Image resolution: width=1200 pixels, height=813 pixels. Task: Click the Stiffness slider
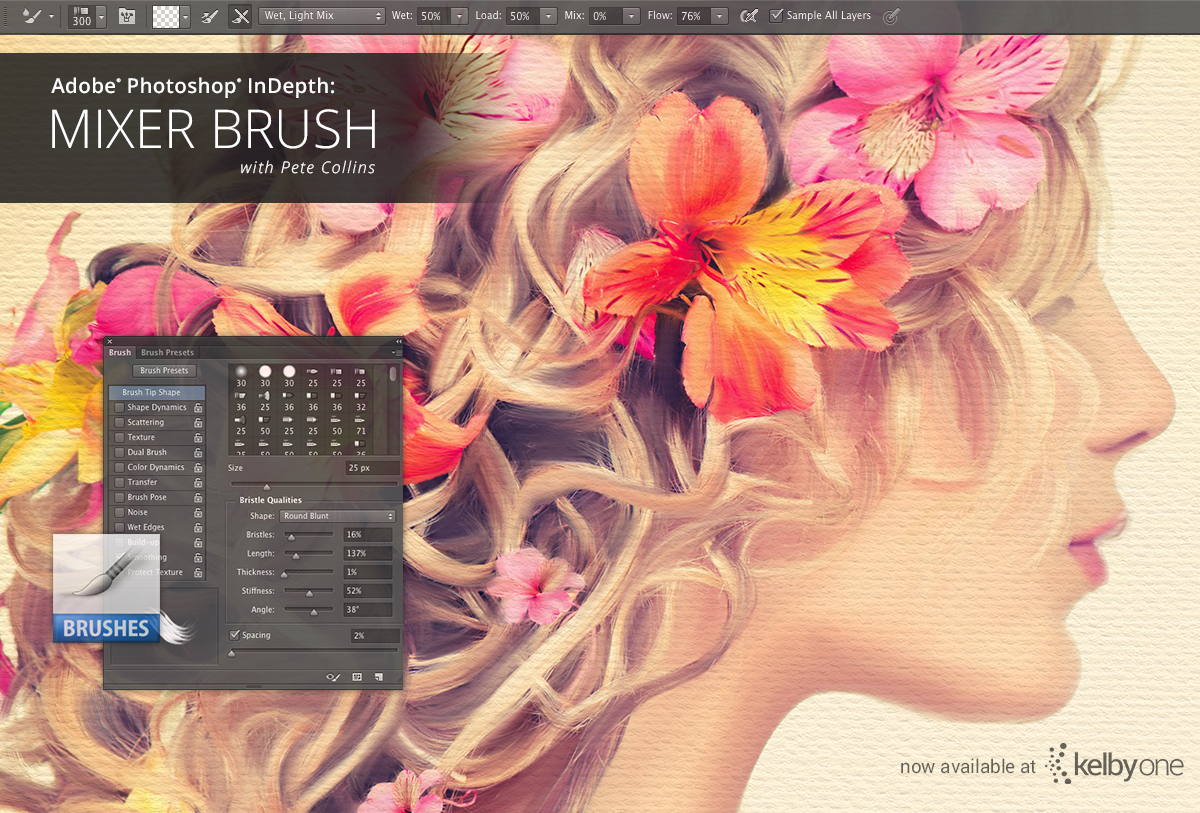308,592
